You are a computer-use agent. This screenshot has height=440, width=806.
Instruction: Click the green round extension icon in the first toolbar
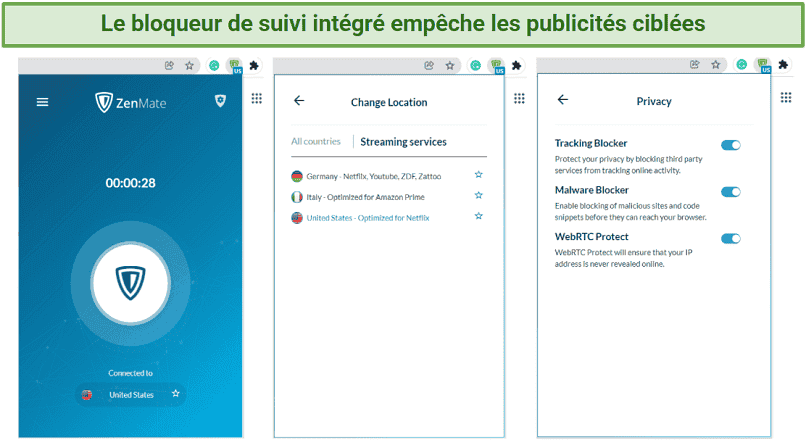click(214, 65)
